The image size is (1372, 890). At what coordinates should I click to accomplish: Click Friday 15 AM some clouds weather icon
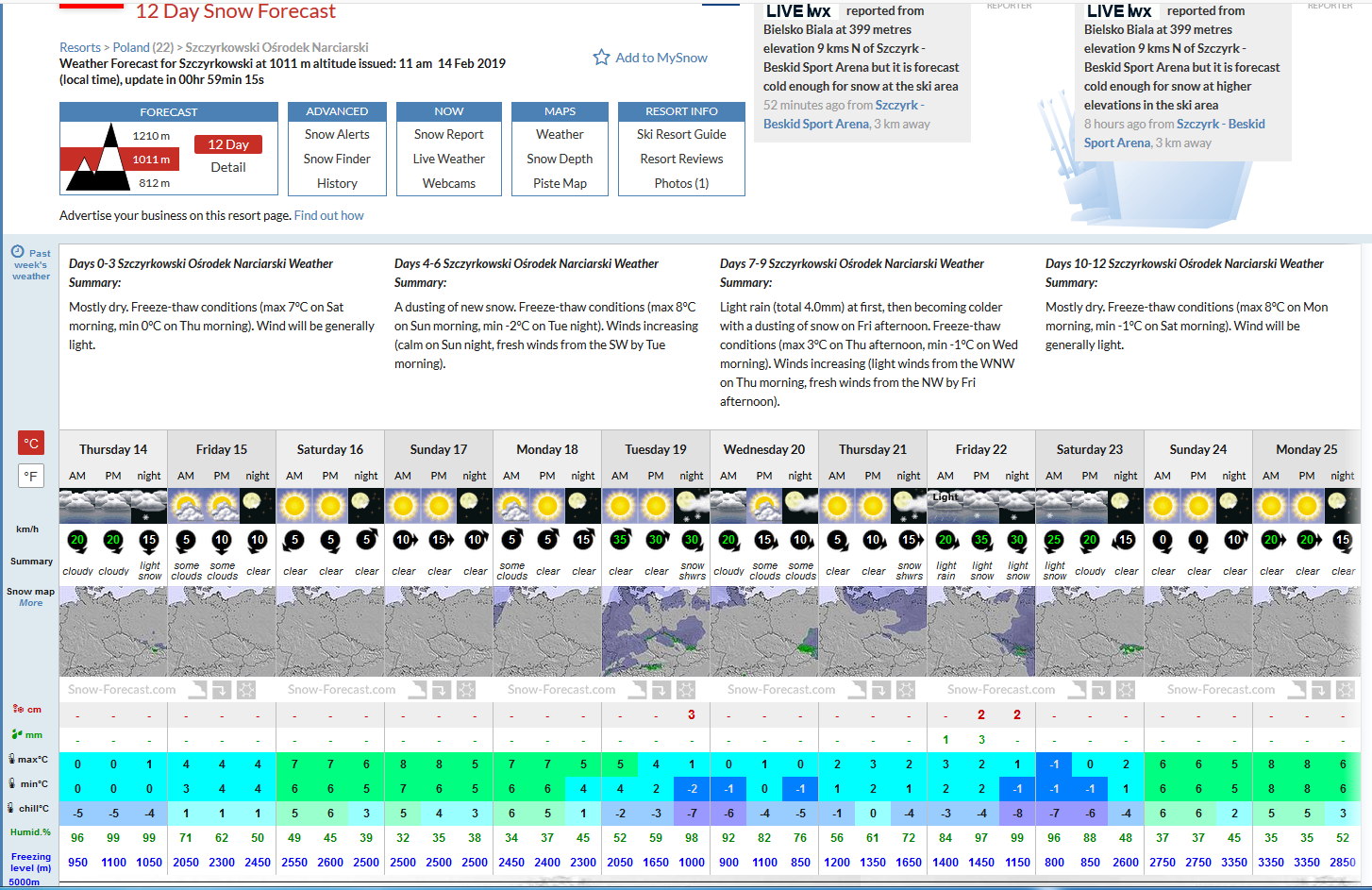point(186,507)
